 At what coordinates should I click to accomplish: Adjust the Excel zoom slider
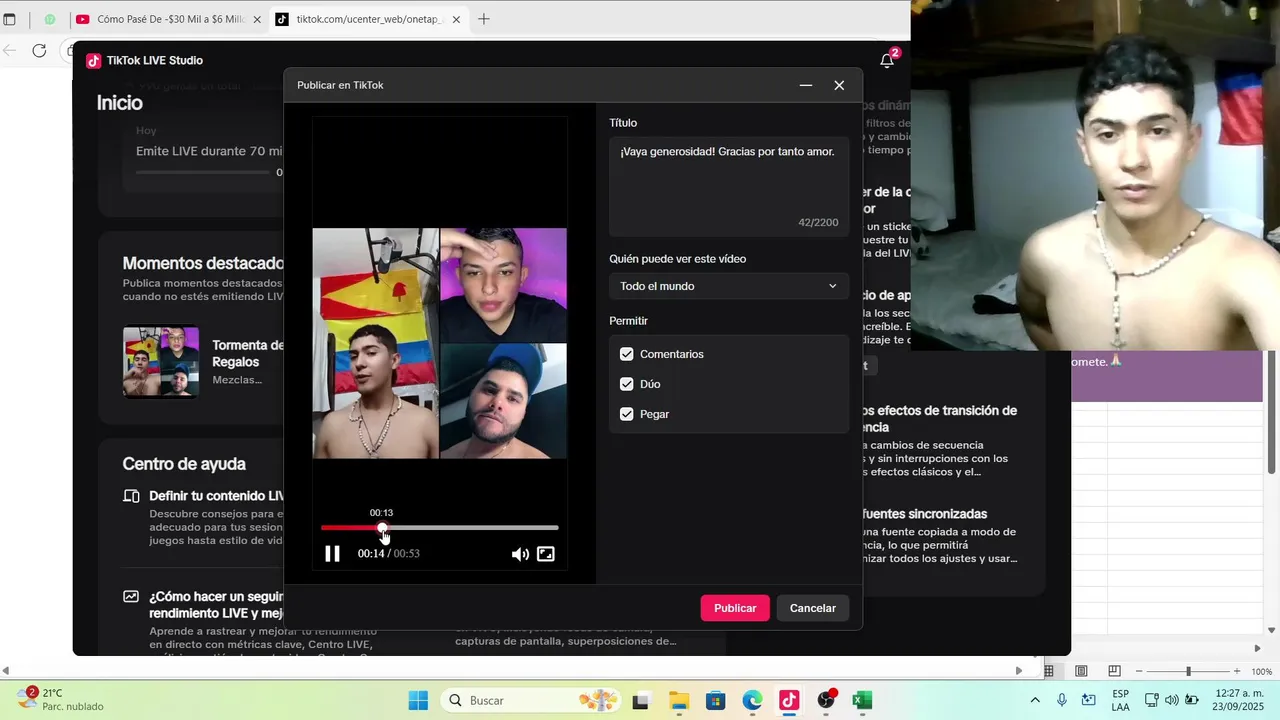tap(1188, 671)
